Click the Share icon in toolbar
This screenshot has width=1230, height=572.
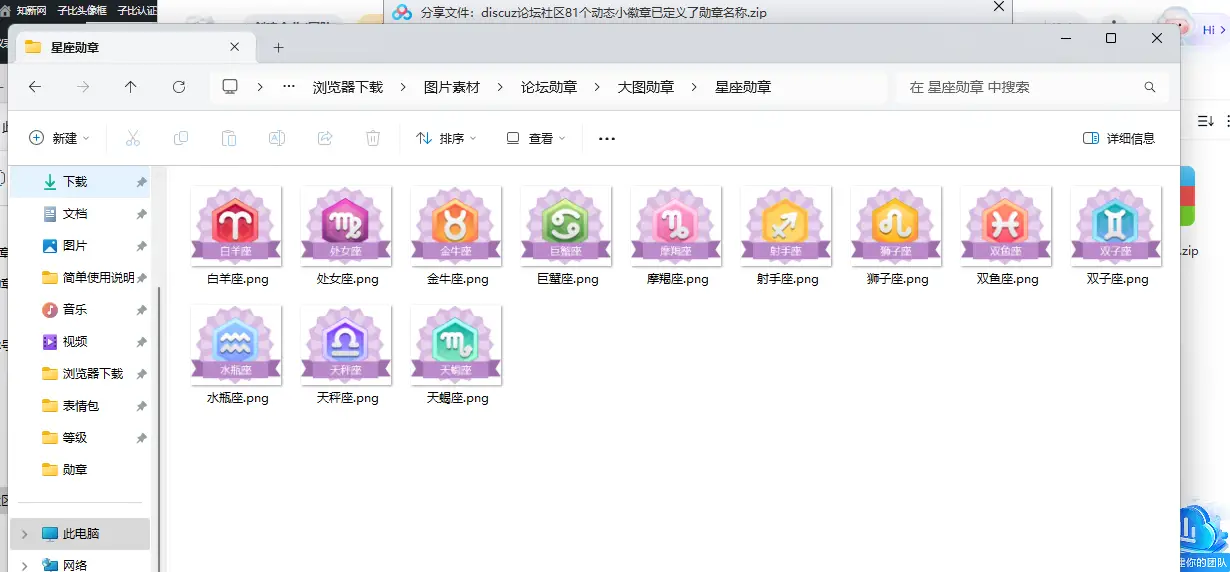pos(325,138)
